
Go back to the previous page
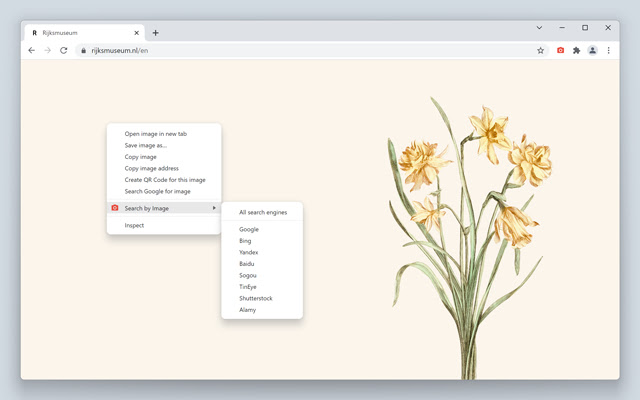click(x=32, y=50)
